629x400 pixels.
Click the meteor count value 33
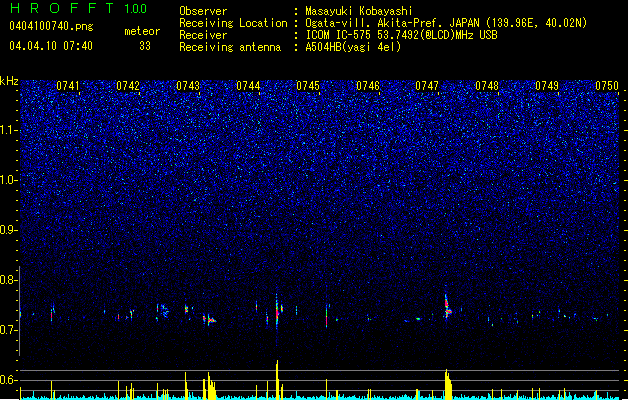[145, 46]
